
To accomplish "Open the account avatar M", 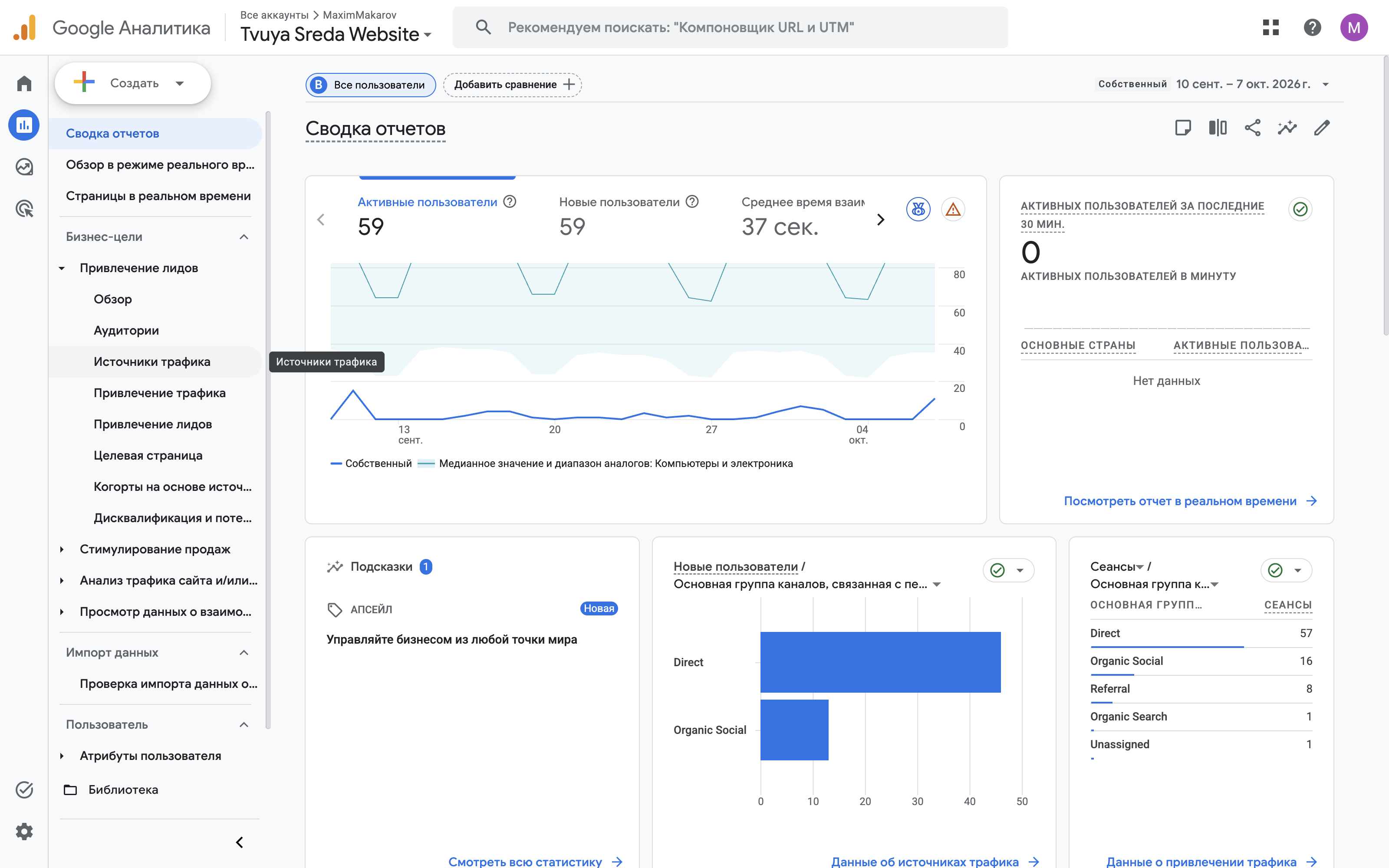I will click(x=1353, y=27).
